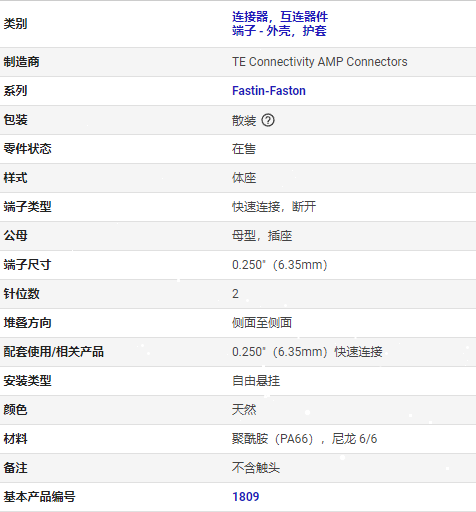Open the 连接器，互连器件 category link
This screenshot has height=512, width=476.
[280, 16]
